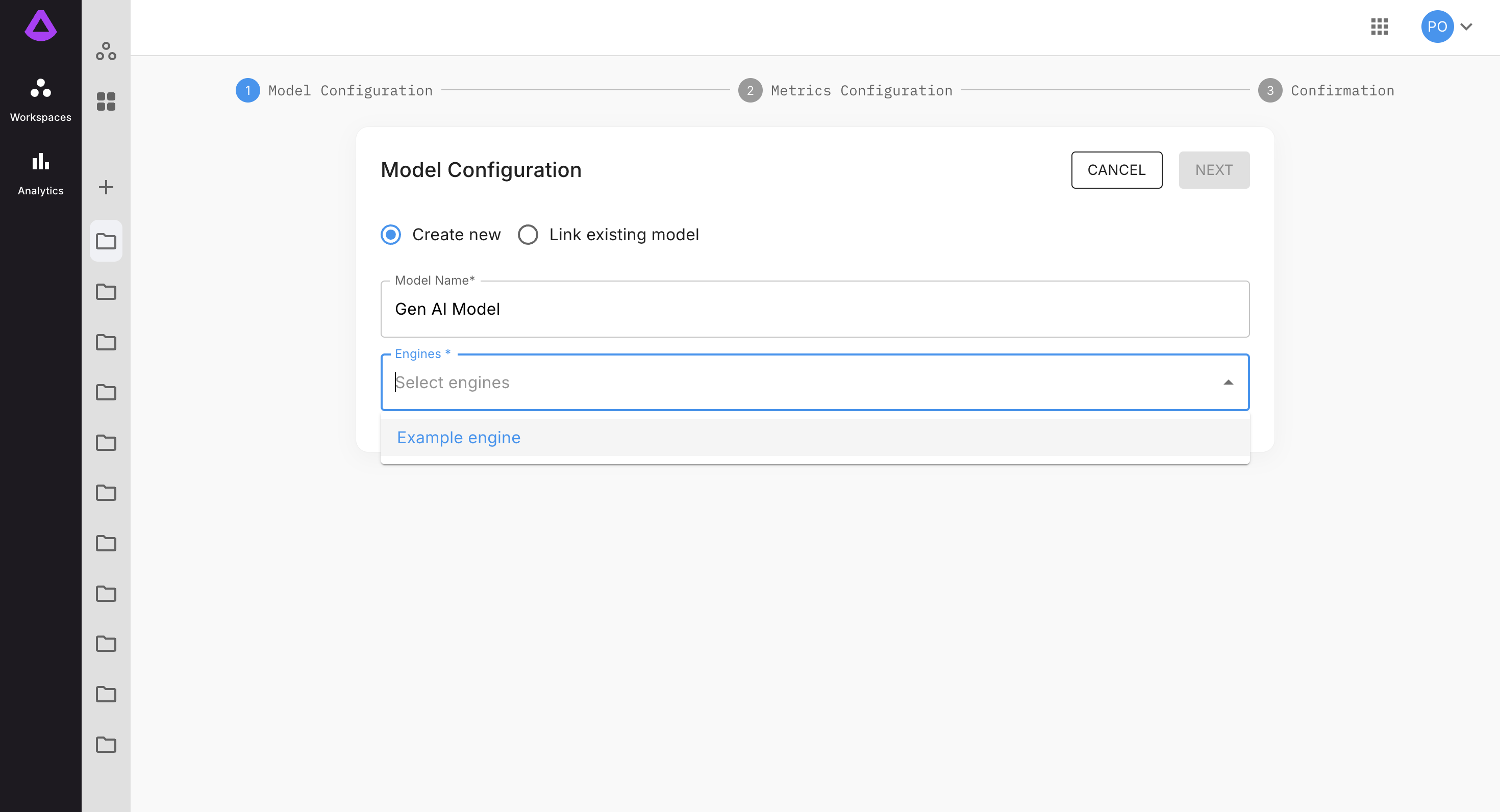
Task: Click the bottom-most folder icon in sidebar
Action: [x=106, y=745]
